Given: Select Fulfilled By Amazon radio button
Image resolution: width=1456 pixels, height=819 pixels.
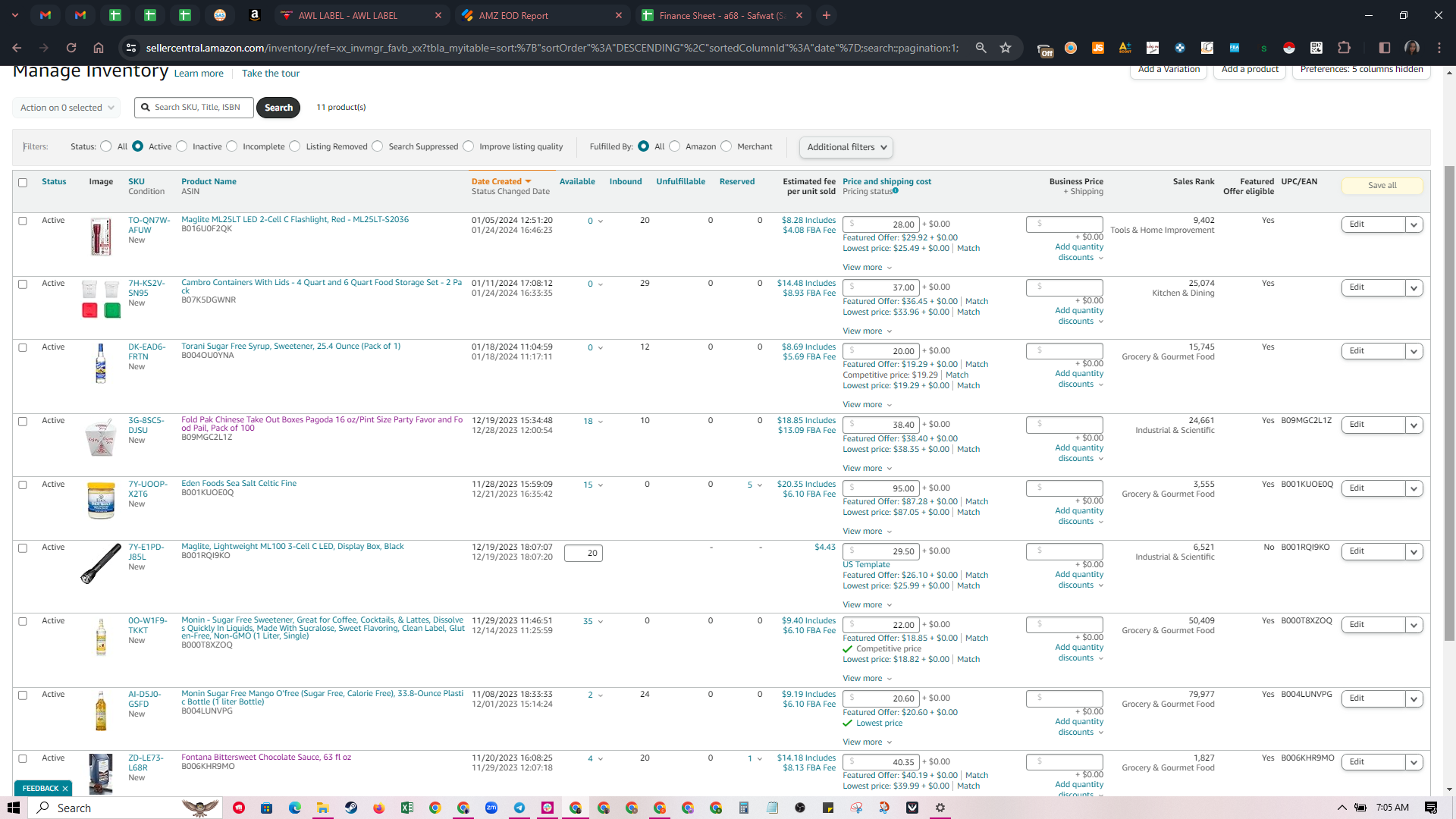Looking at the screenshot, I should point(675,146).
